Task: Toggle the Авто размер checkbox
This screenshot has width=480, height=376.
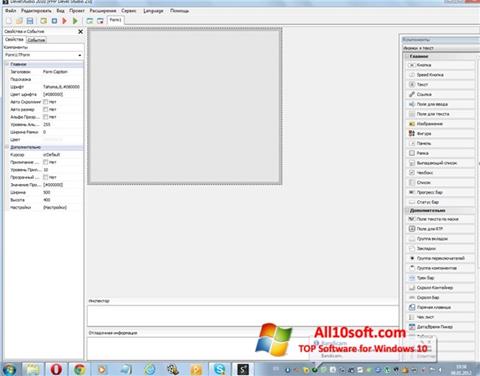Action: (x=46, y=110)
